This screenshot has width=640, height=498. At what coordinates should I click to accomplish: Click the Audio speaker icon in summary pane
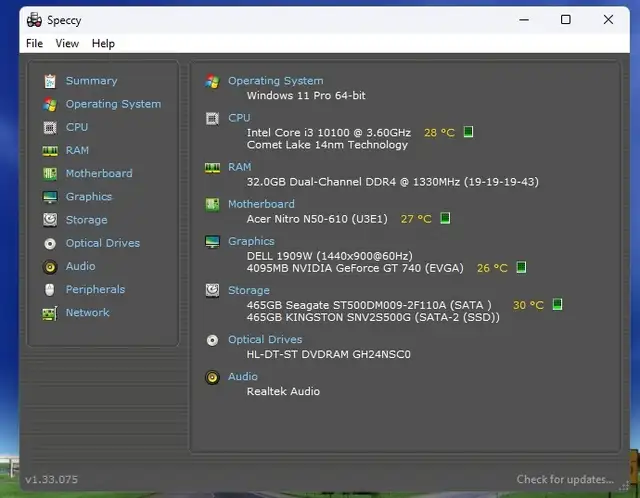(212, 377)
